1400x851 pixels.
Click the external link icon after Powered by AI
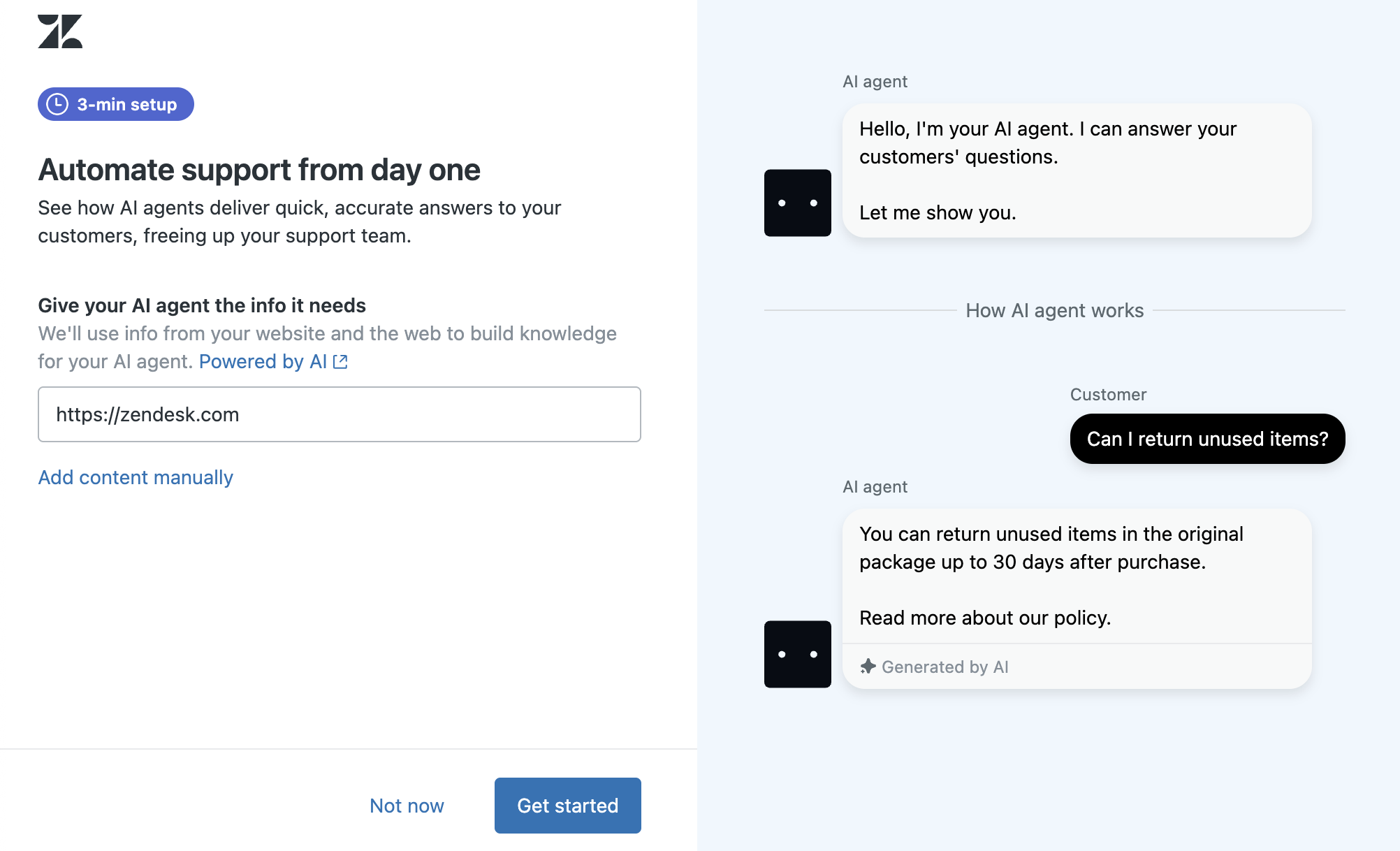click(x=340, y=362)
